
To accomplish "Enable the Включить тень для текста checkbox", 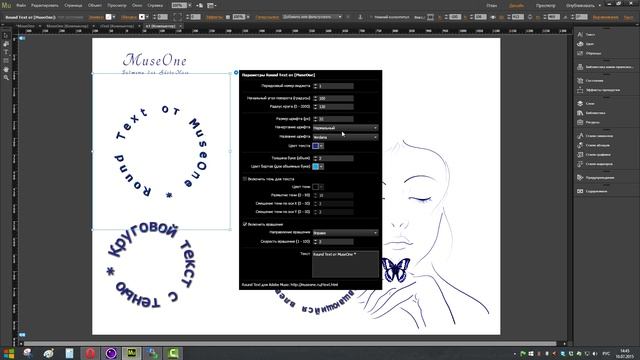I will point(245,179).
